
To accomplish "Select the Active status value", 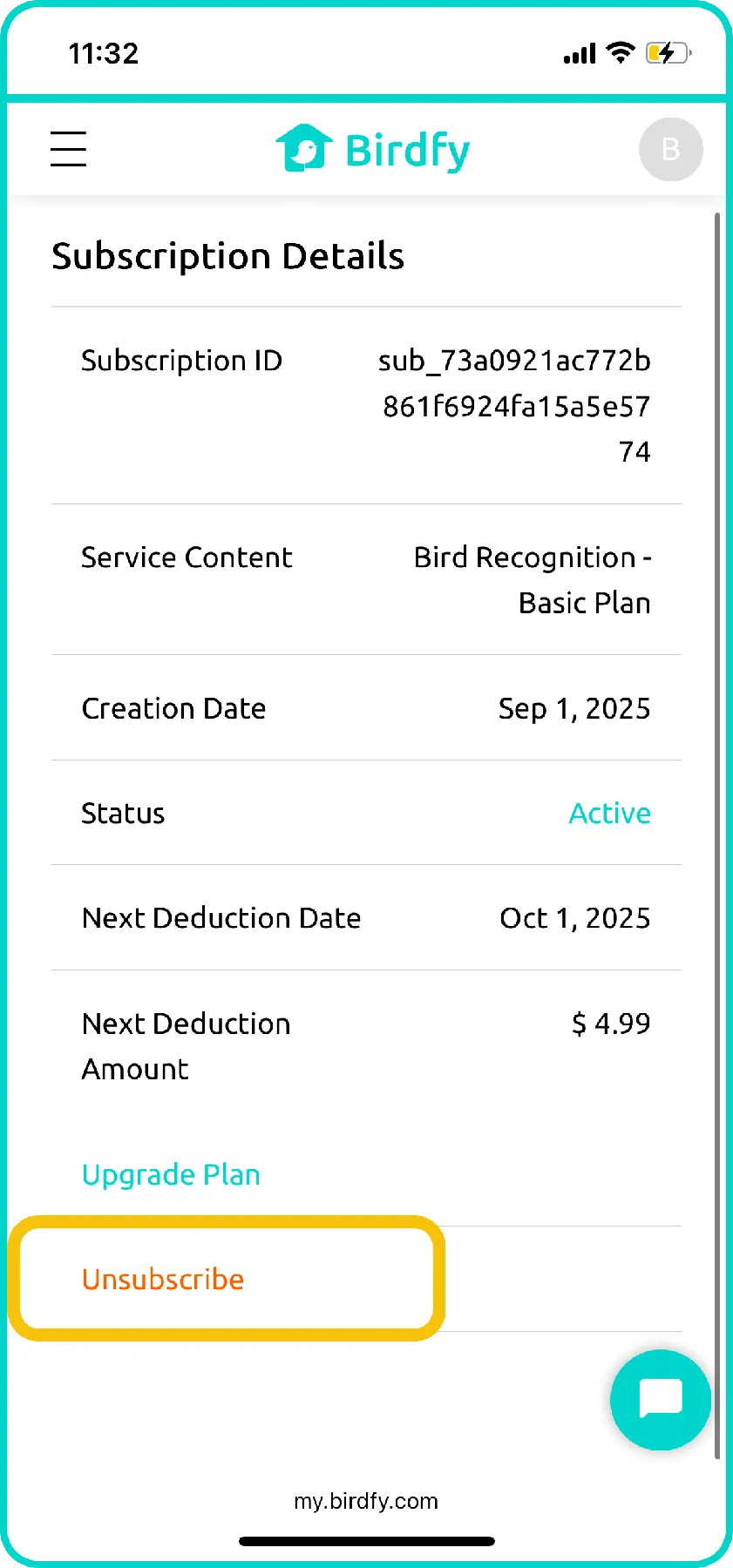I will 609,813.
